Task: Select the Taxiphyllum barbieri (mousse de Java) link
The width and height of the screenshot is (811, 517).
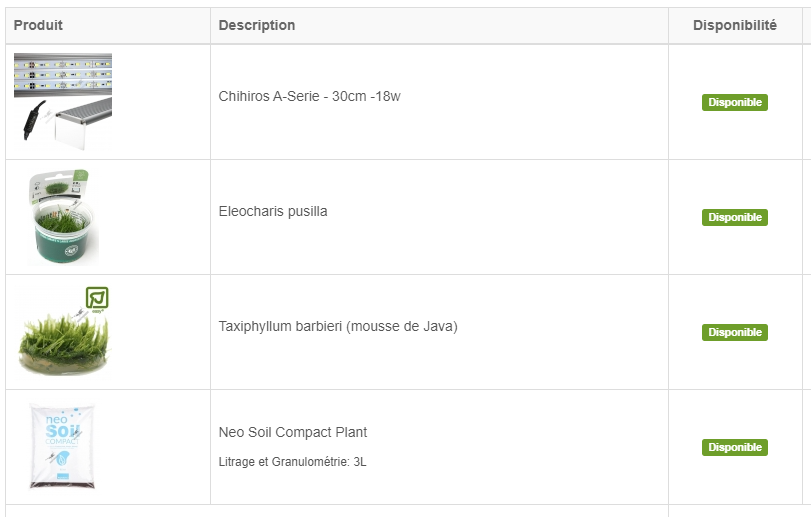Action: pos(338,326)
